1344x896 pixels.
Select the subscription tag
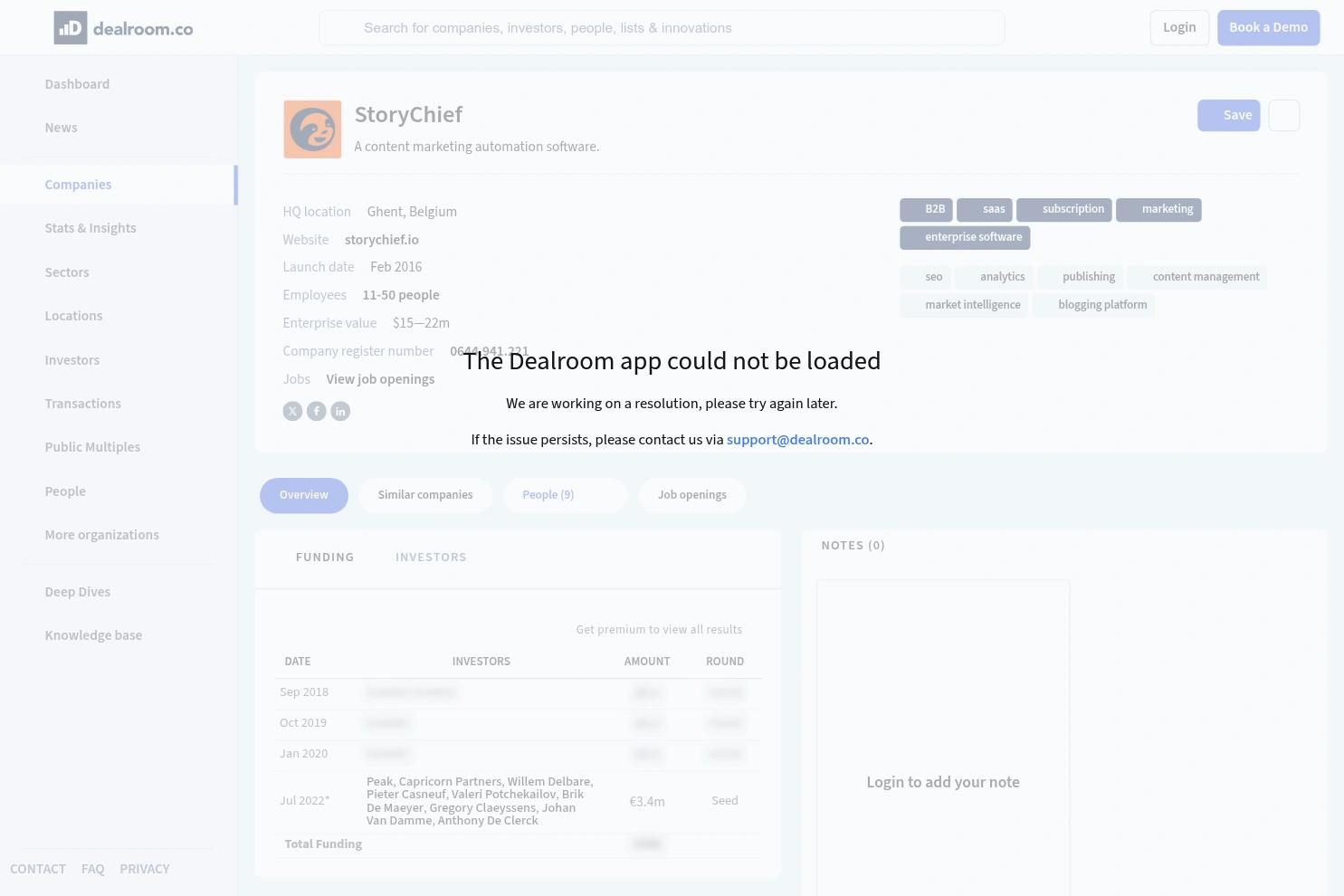tap(1064, 209)
